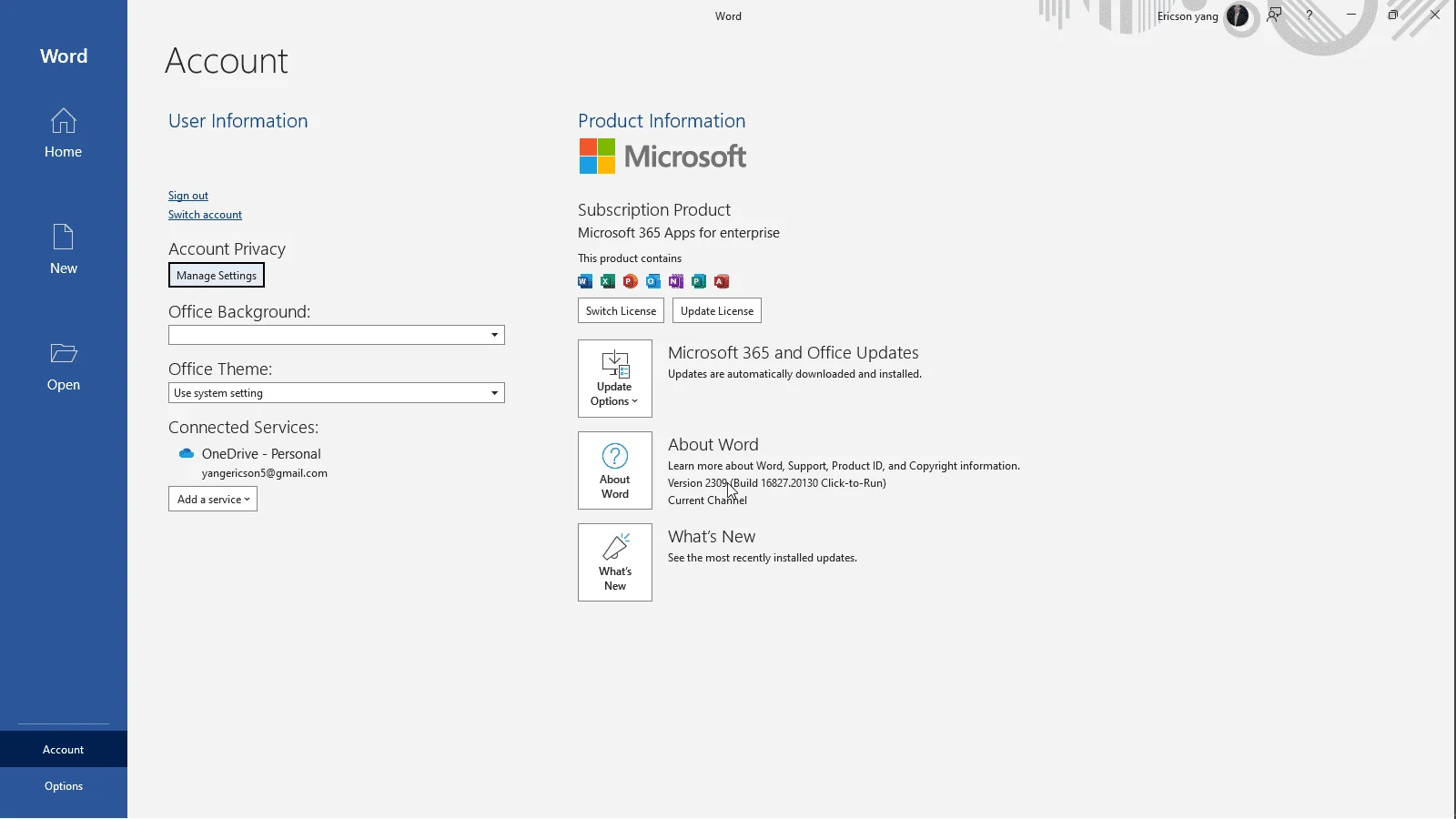The image size is (1456, 819).
Task: Click the Microsoft logo
Action: click(x=662, y=157)
